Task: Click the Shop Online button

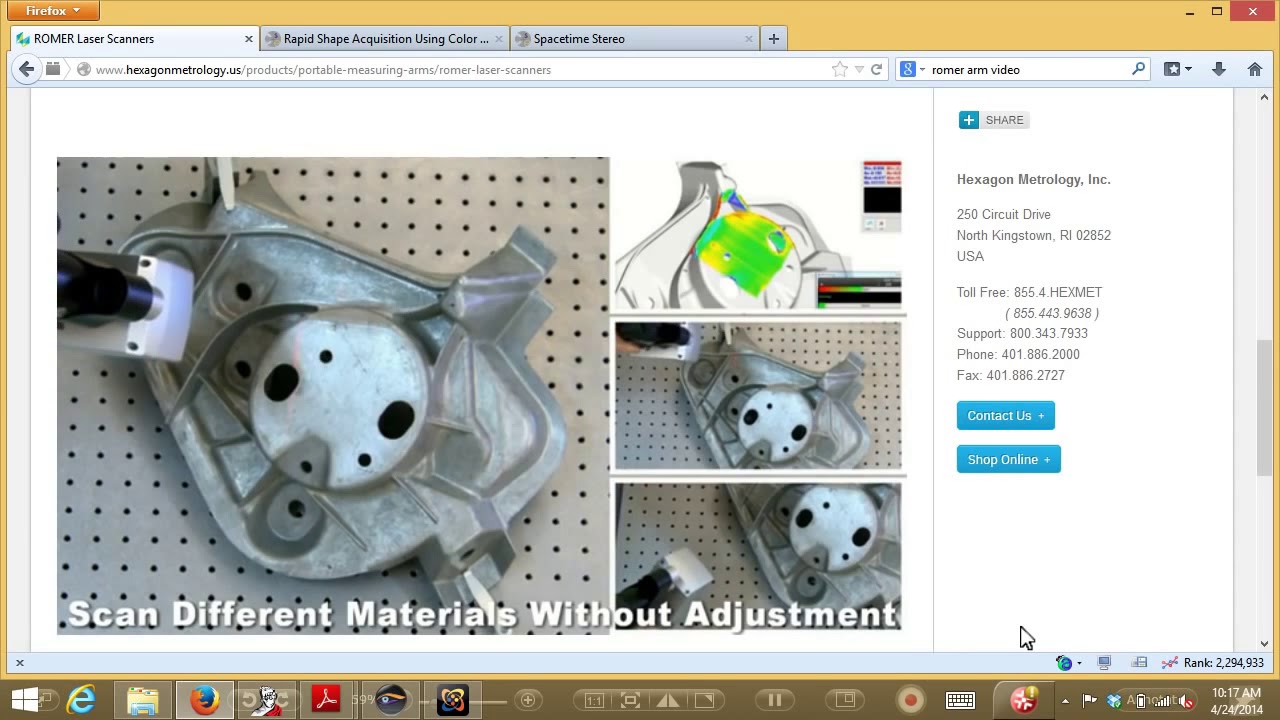Action: [x=1008, y=459]
